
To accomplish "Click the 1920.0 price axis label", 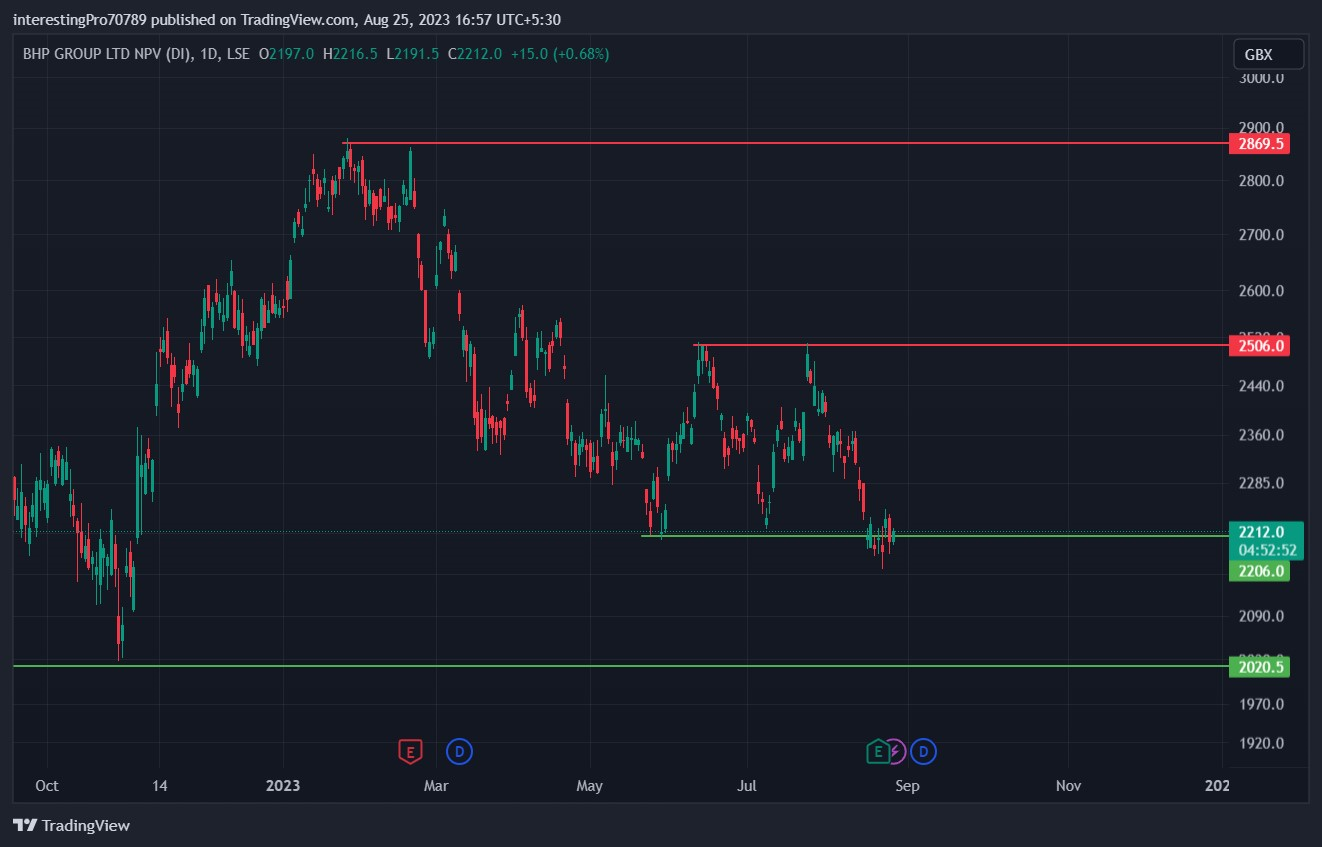I will point(1262,743).
